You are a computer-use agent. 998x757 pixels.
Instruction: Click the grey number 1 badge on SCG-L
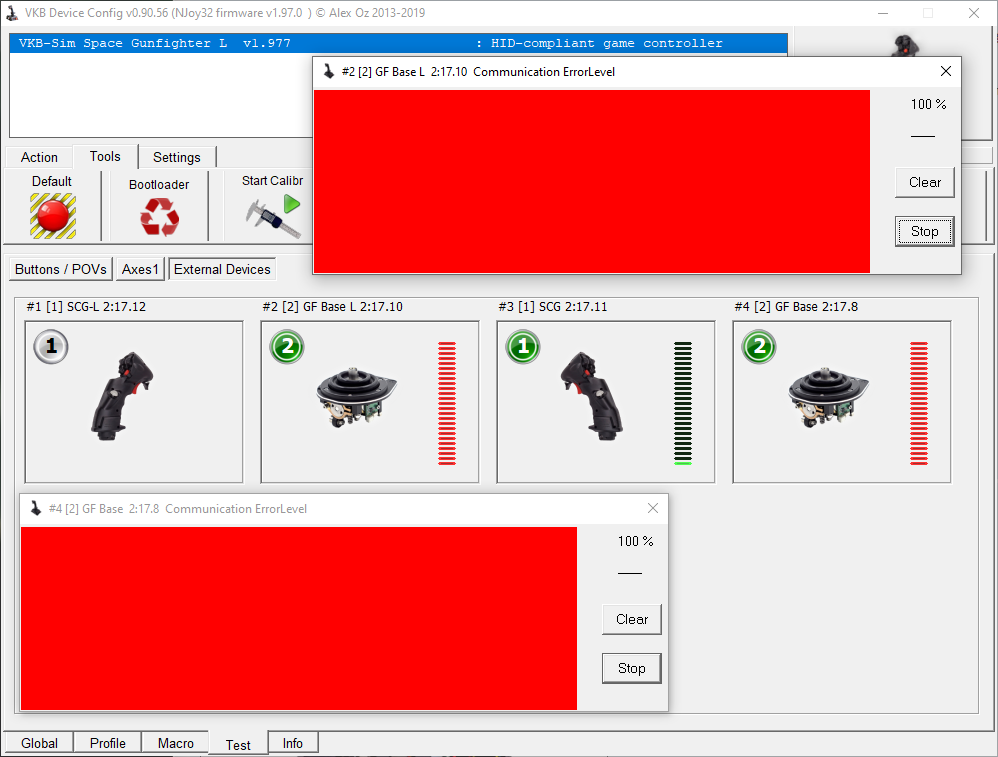[x=51, y=346]
